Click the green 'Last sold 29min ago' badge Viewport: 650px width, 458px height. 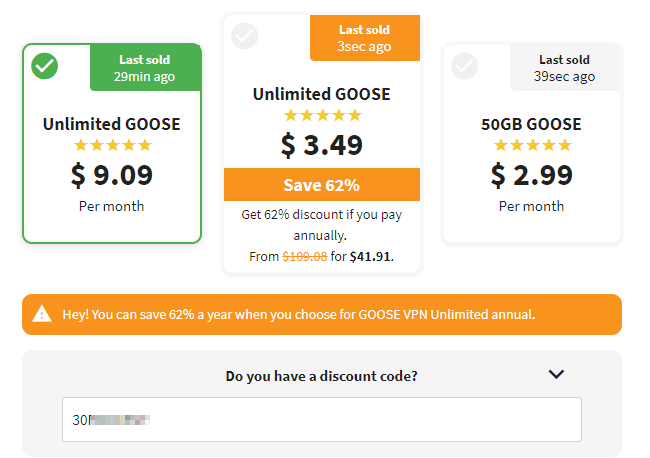click(145, 68)
